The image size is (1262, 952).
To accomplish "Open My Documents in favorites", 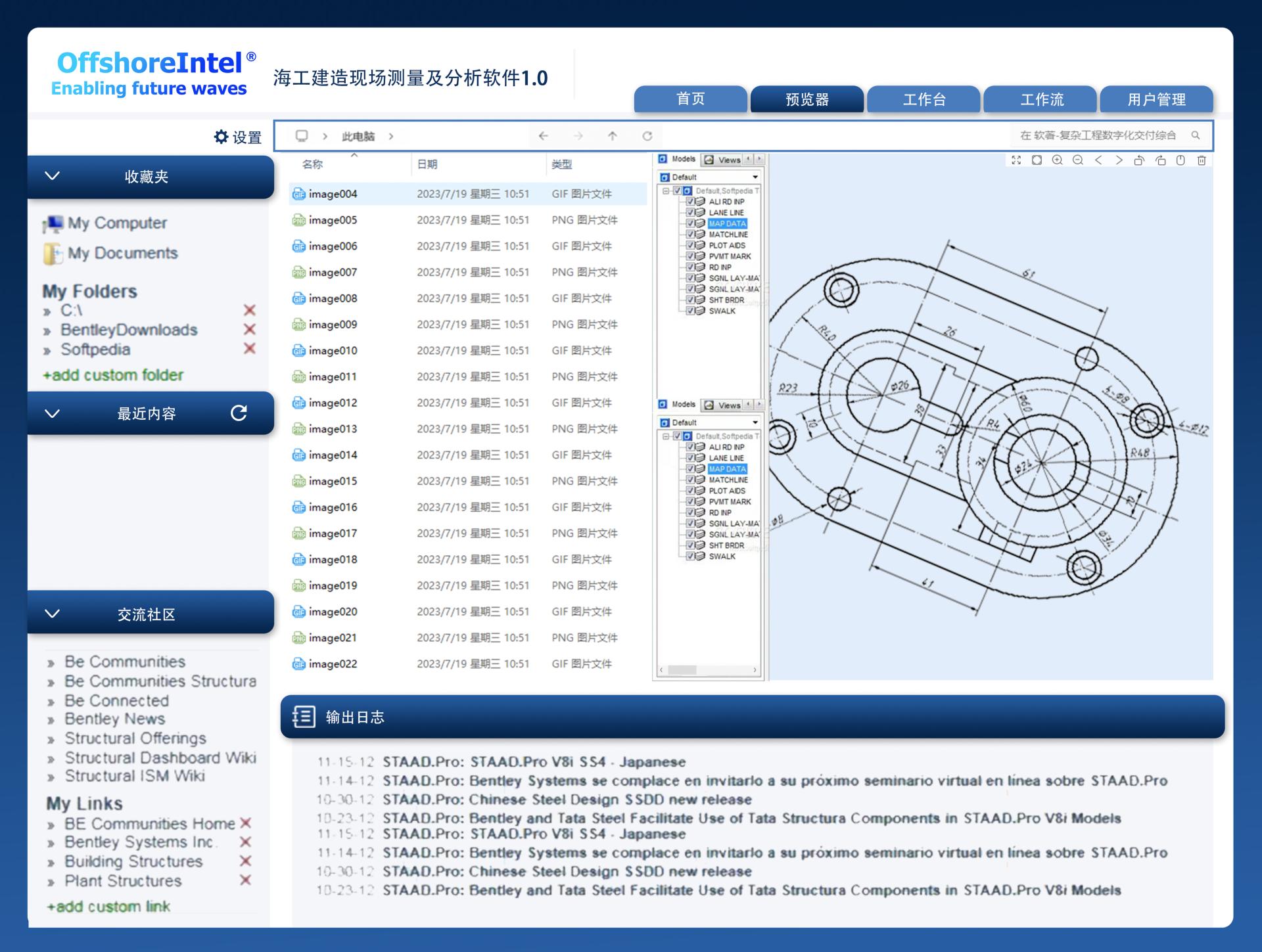I will [110, 253].
